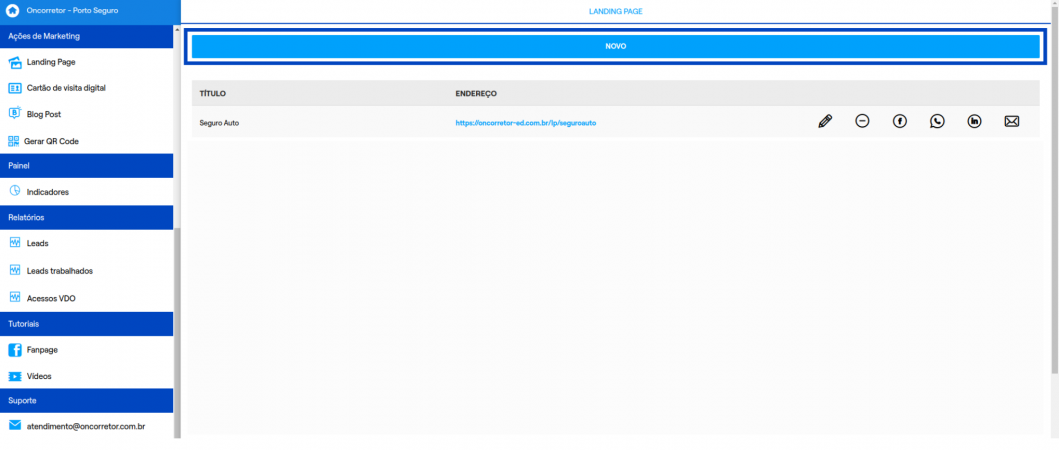Click the NOVO button
Screen dimensions: 1059x450
615,47
